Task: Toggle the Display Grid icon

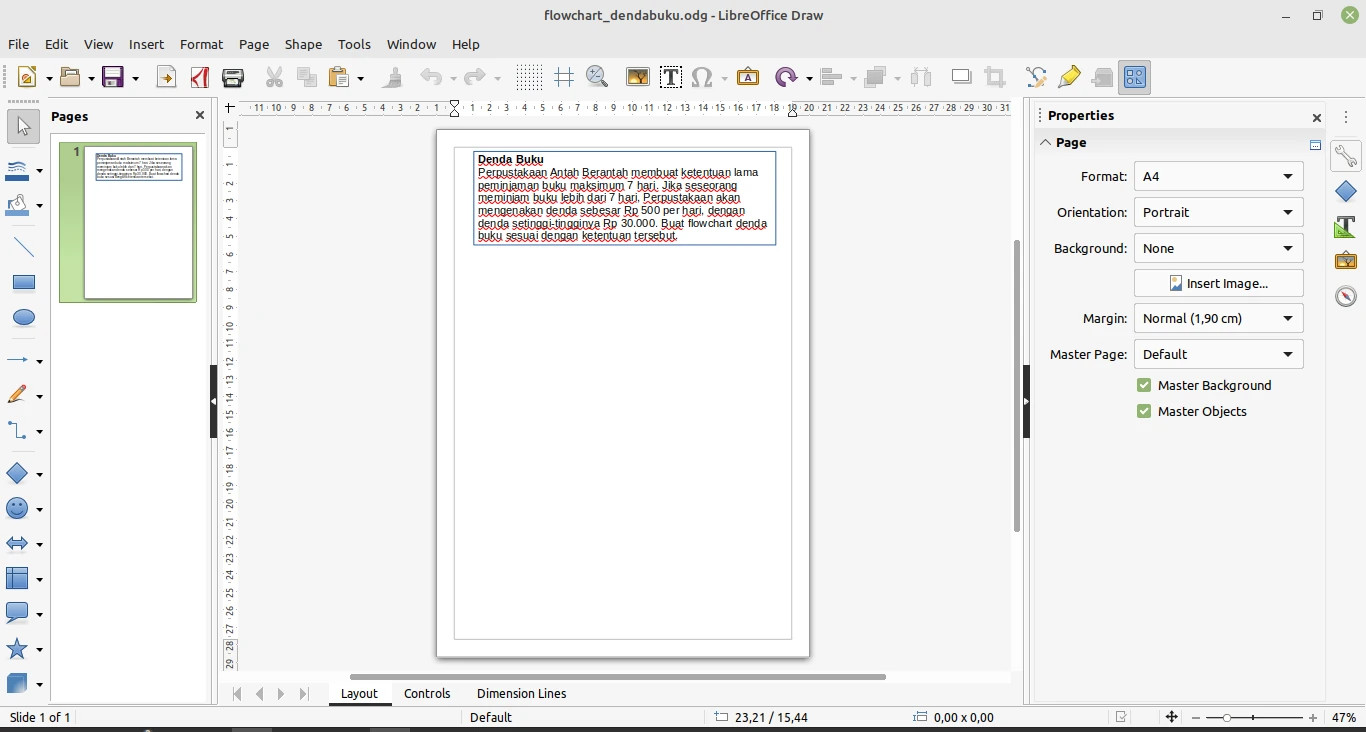Action: point(529,77)
